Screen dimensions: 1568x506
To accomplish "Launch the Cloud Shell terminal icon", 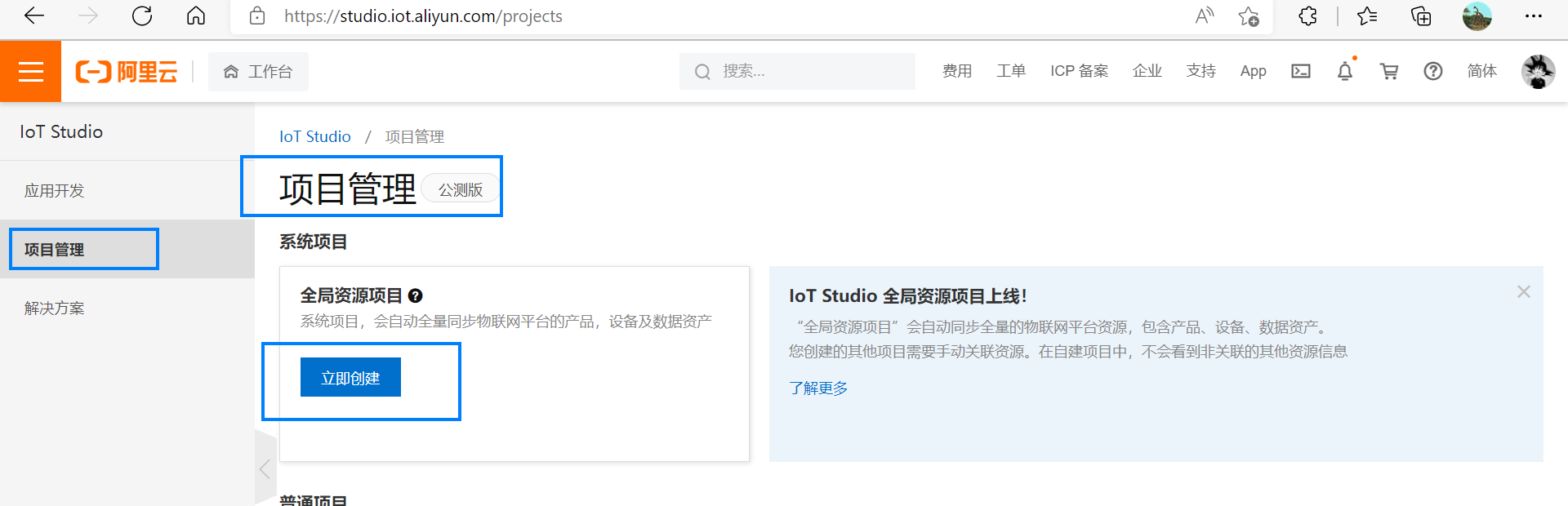I will coord(1301,71).
